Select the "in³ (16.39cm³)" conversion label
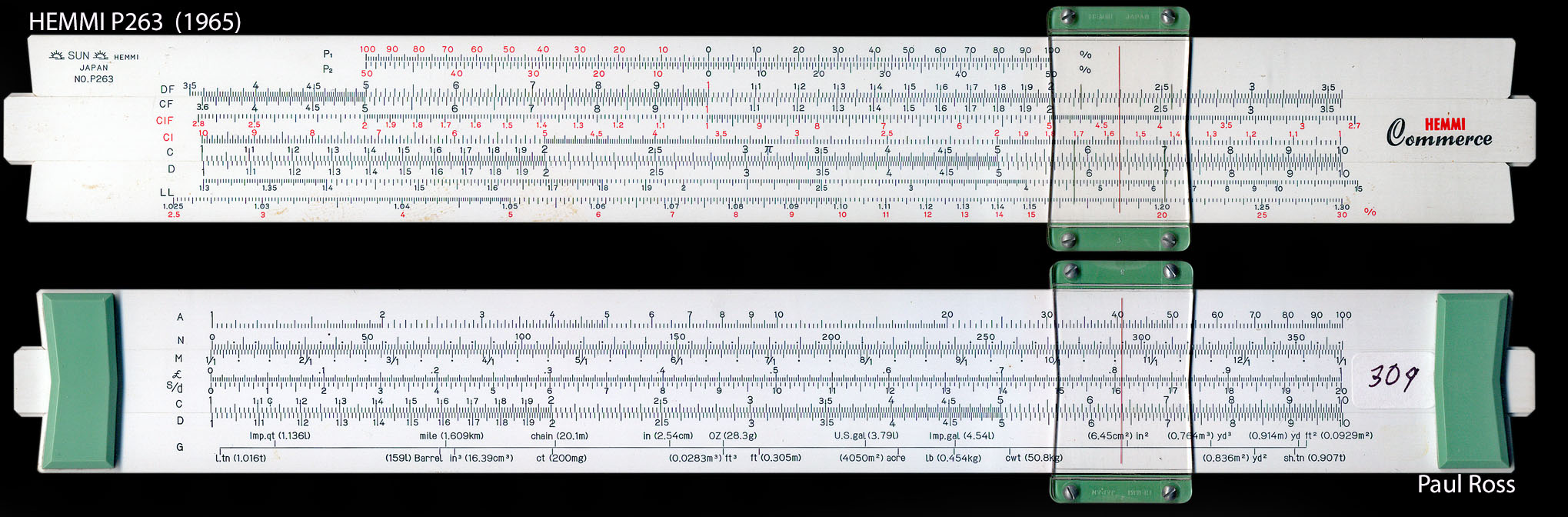This screenshot has width=1568, height=517. tap(481, 459)
